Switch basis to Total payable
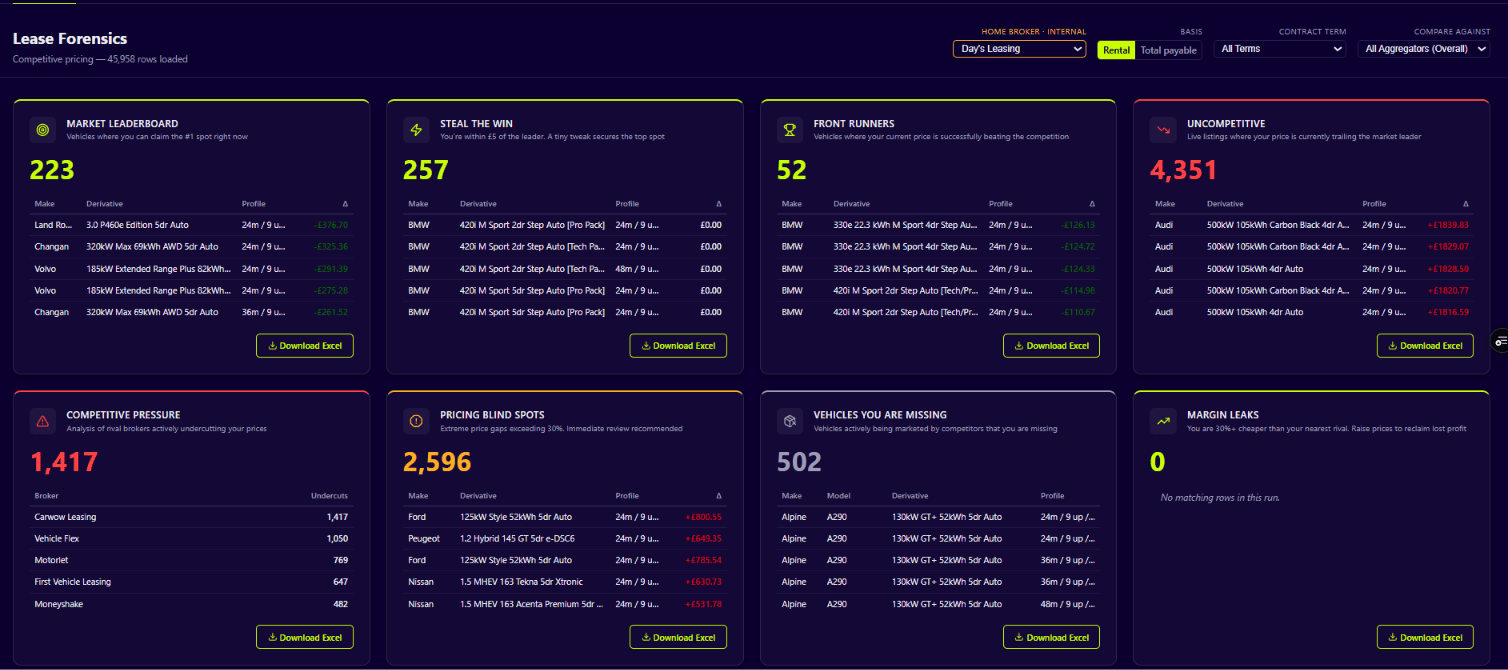Viewport: 1508px width, 670px height. click(1168, 50)
